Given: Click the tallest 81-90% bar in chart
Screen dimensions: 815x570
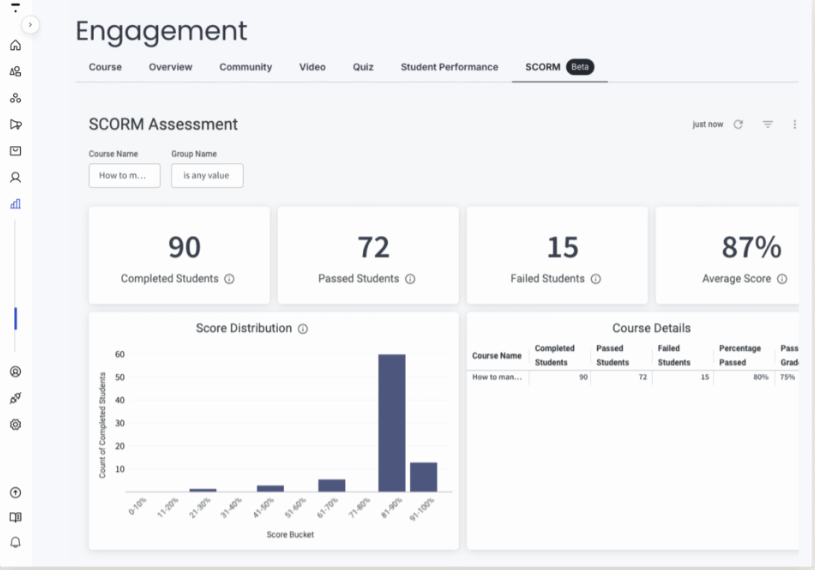Looking at the screenshot, I should (x=391, y=422).
